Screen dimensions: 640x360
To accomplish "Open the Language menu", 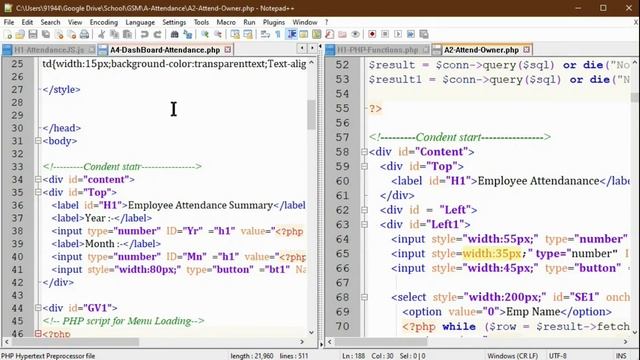I will point(140,22).
